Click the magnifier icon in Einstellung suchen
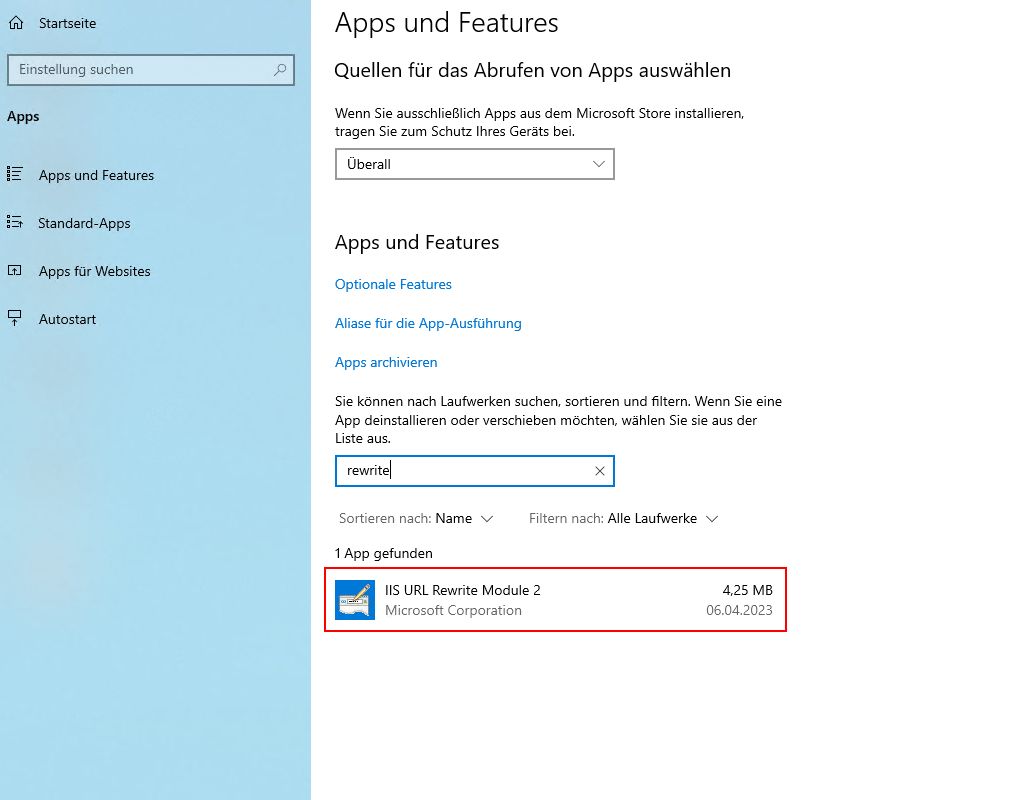This screenshot has height=800, width=1024. (280, 70)
